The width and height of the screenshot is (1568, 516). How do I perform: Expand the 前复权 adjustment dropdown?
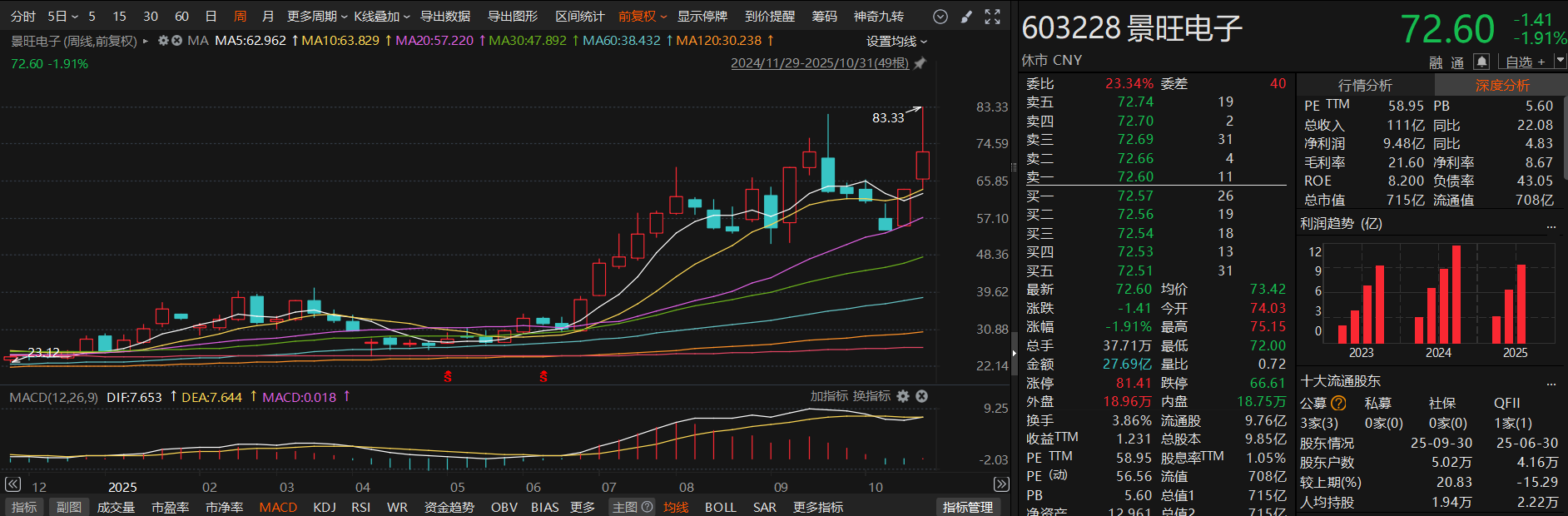[642, 17]
